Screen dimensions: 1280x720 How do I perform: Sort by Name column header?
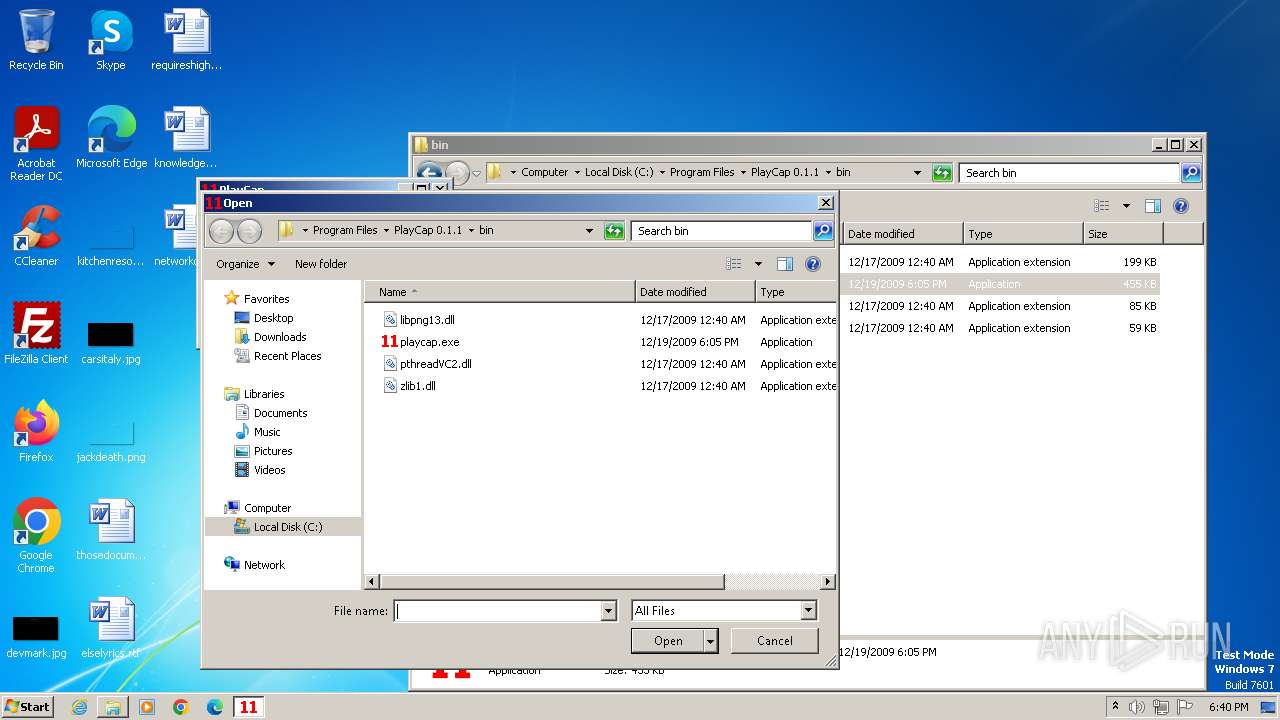coord(499,292)
